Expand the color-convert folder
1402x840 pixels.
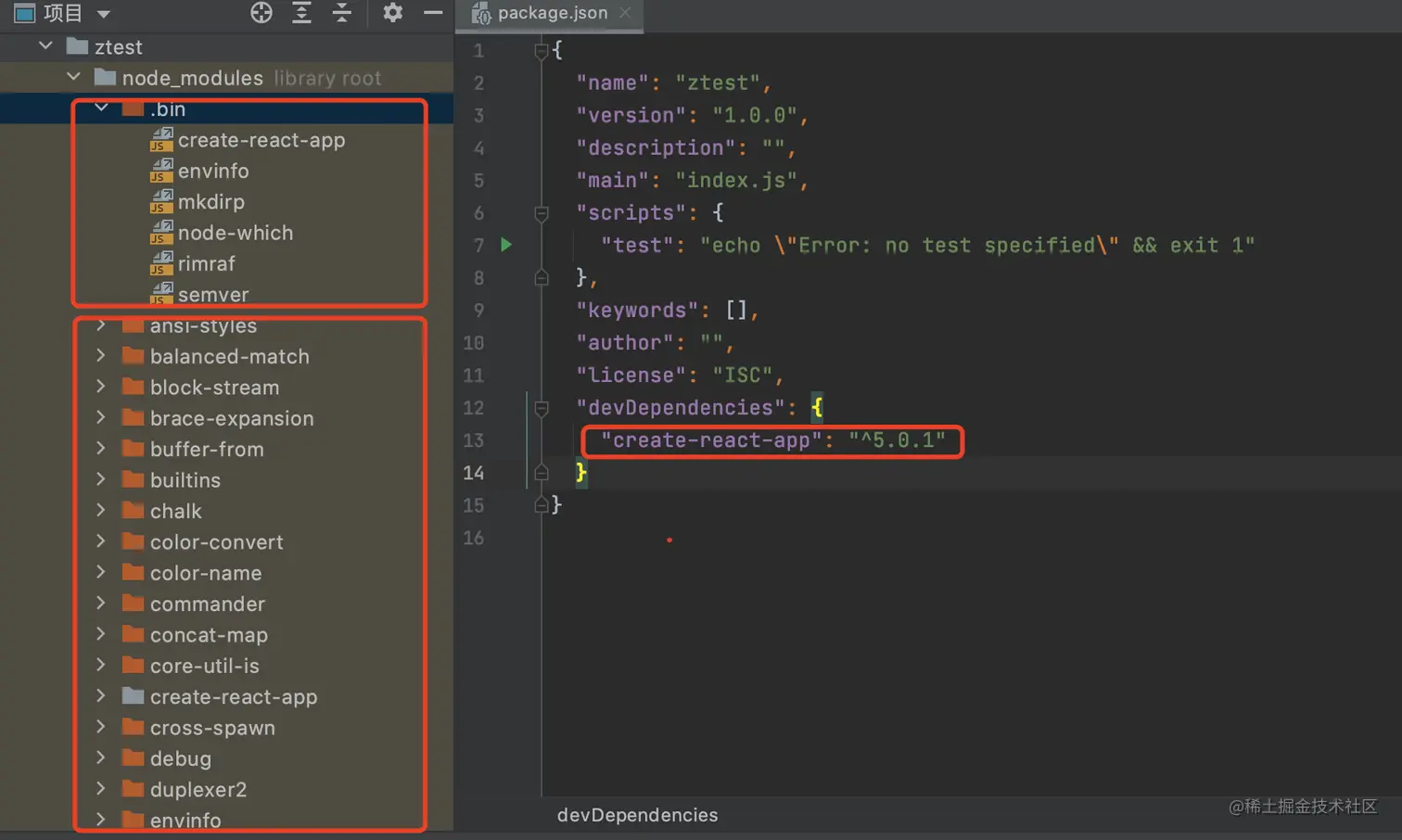point(101,541)
